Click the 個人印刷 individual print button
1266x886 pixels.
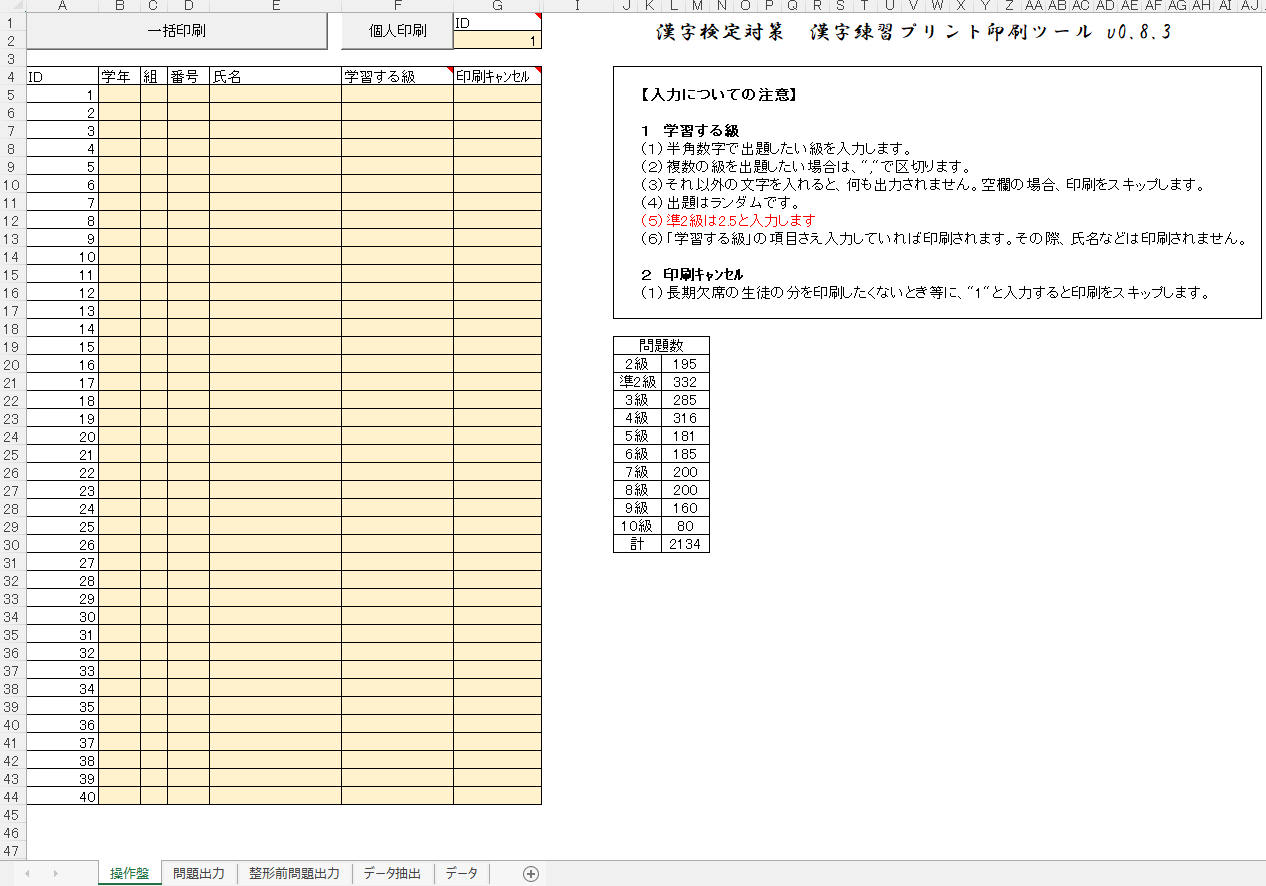397,31
